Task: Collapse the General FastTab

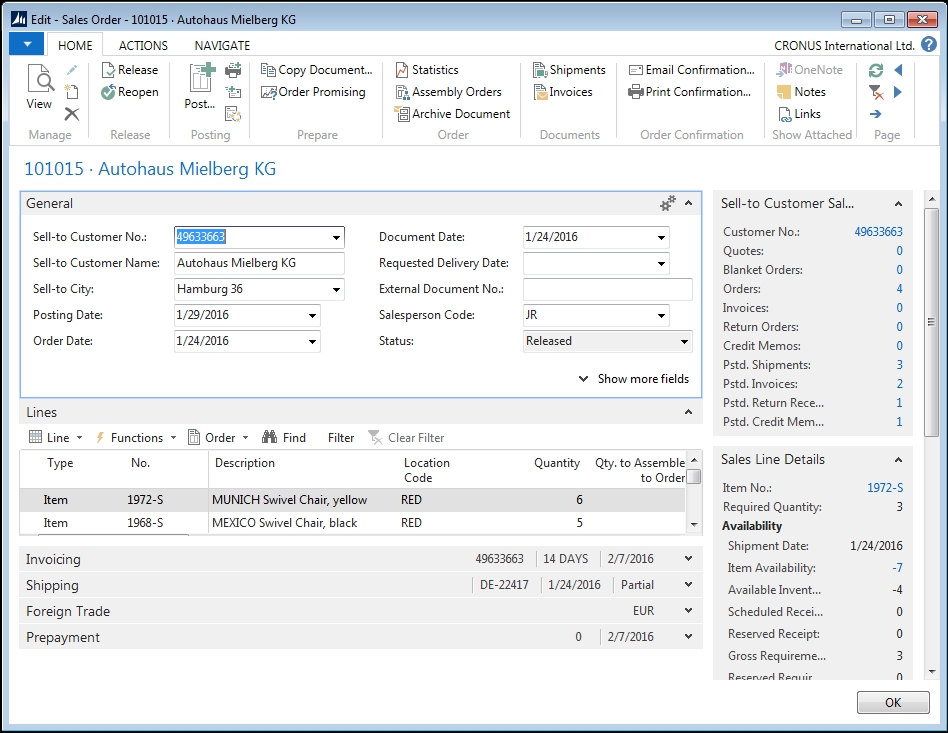Action: (x=688, y=203)
